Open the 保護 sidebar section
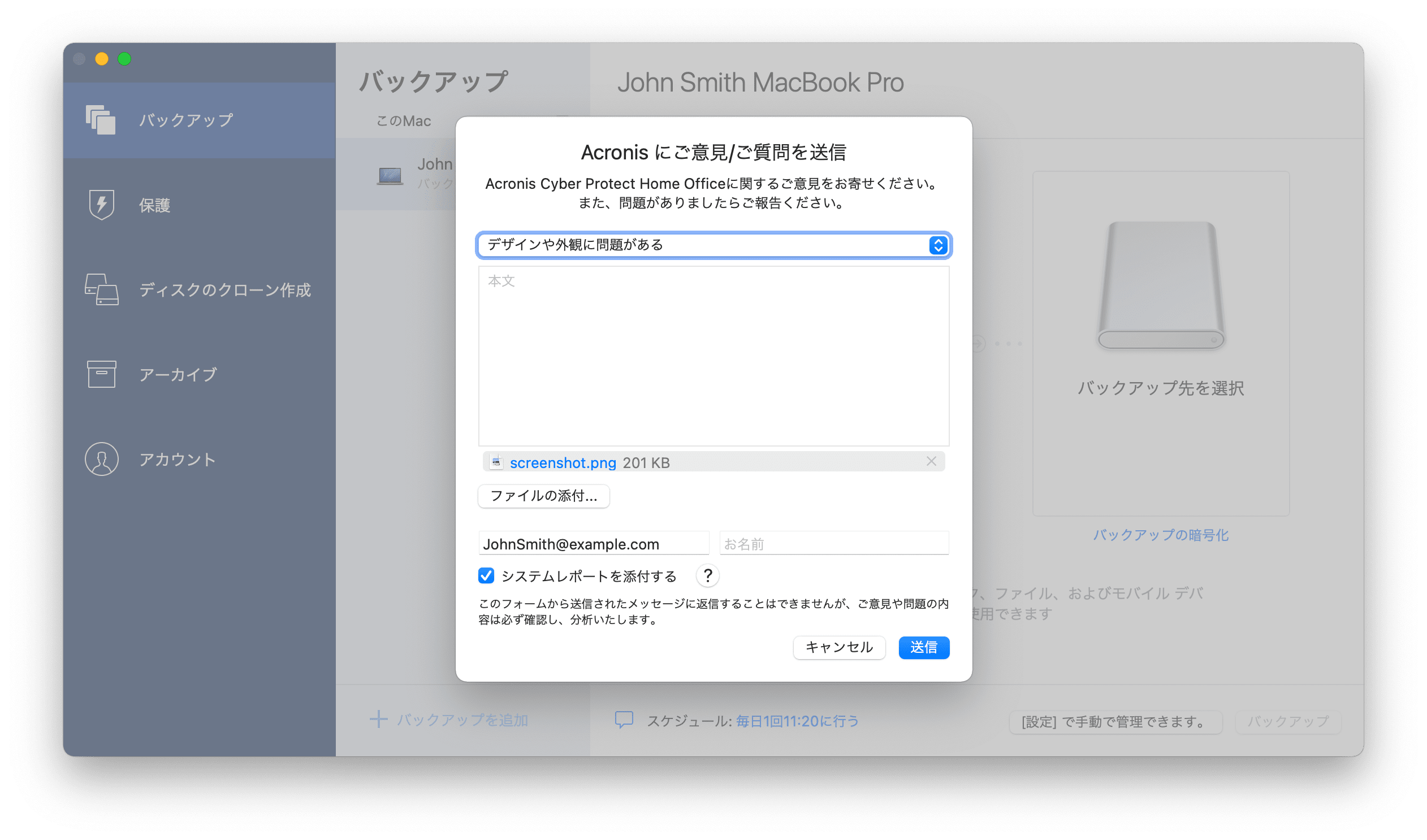Screen dimensions: 1427x840 199,205
